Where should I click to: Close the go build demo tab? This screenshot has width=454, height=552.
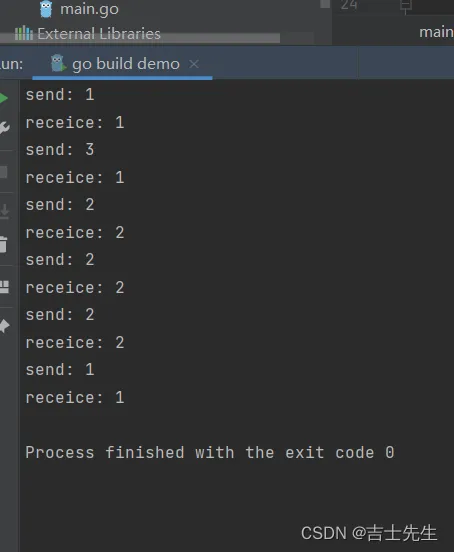[194, 64]
